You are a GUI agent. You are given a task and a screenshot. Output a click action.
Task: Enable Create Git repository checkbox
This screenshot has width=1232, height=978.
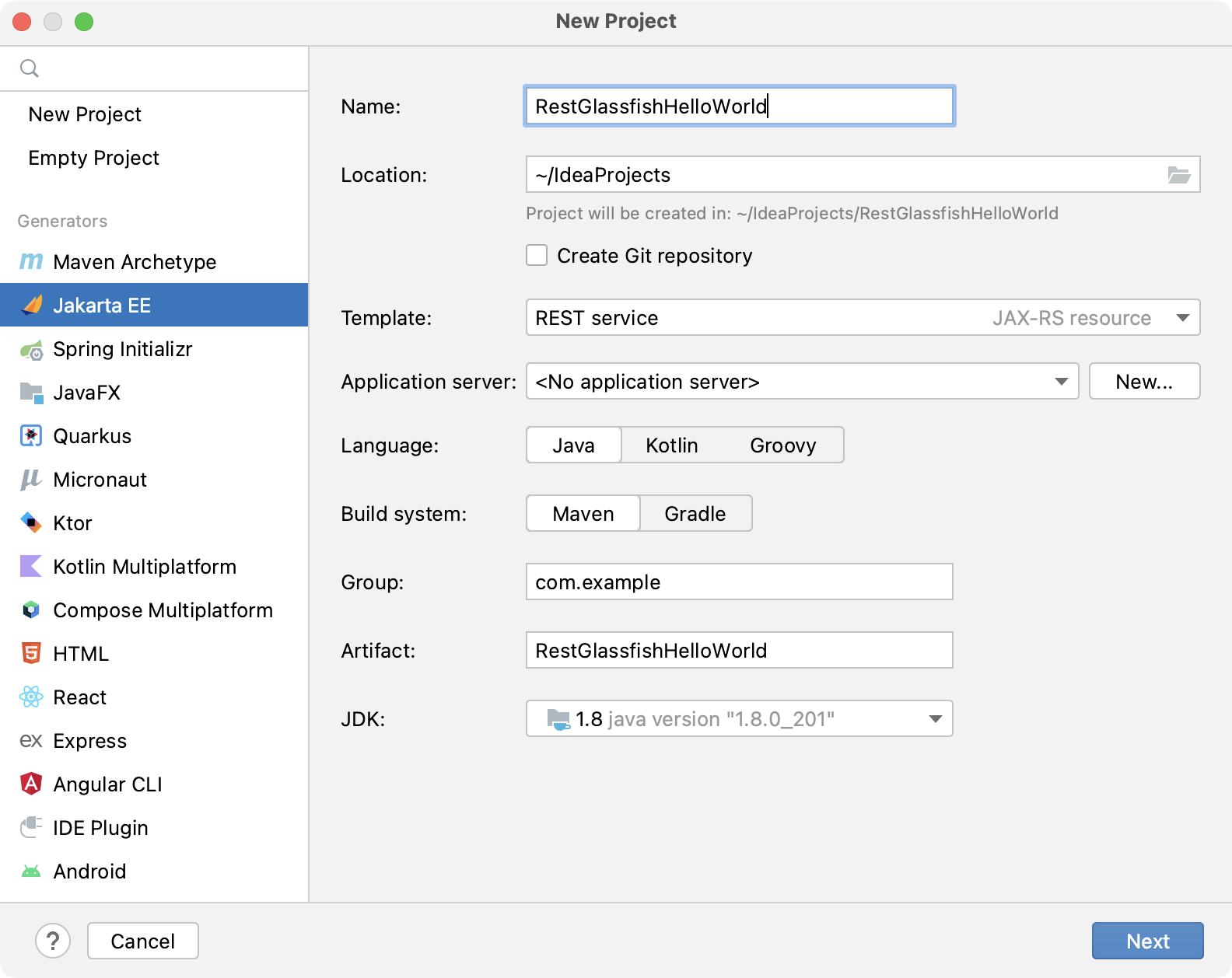click(x=537, y=255)
